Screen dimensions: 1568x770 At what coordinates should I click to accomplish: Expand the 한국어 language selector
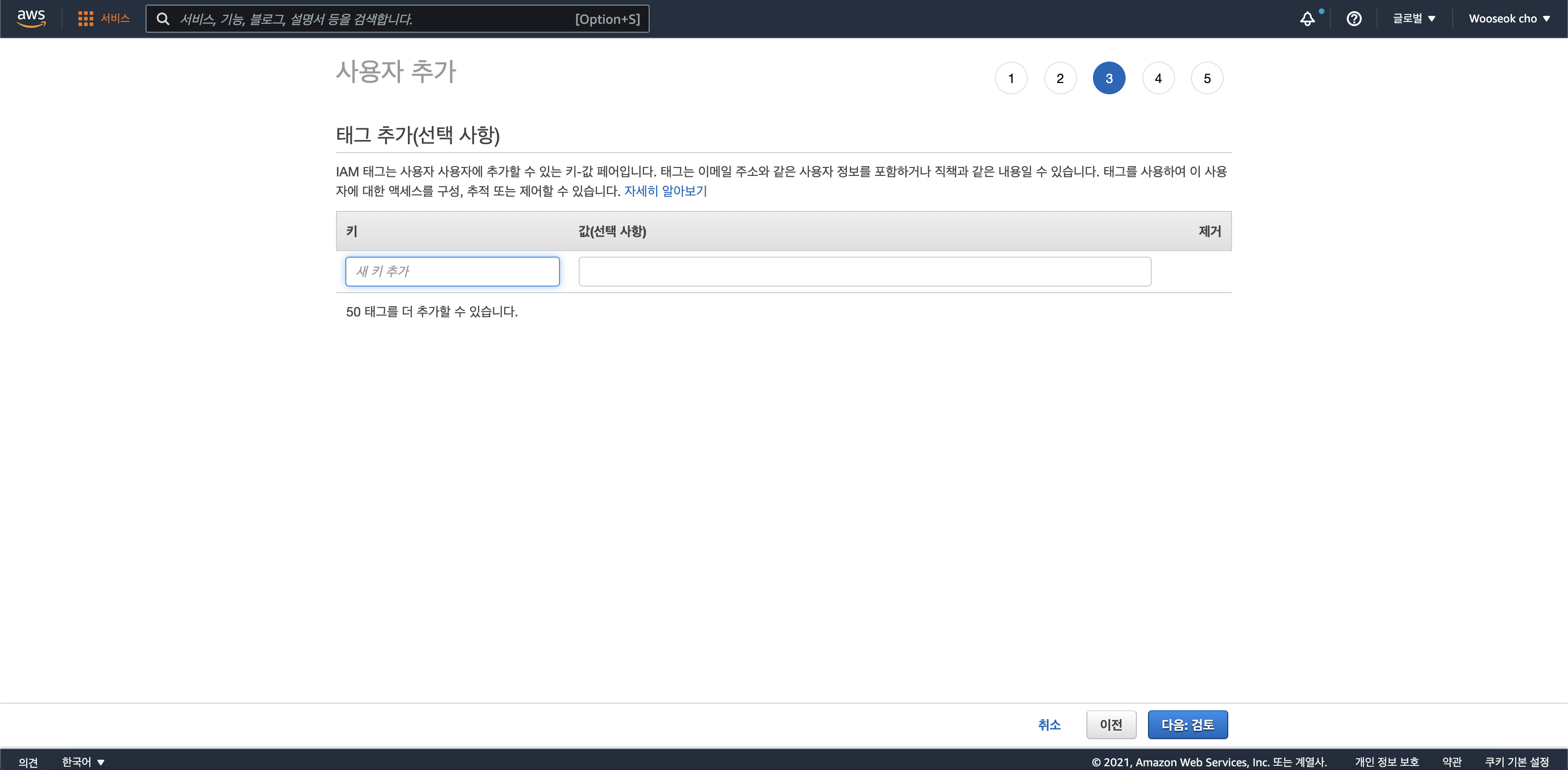84,762
